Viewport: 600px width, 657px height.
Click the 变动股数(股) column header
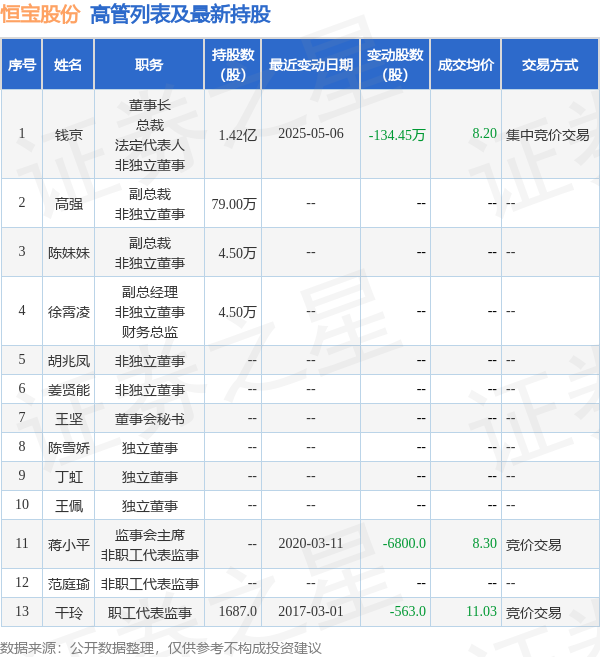(395, 65)
